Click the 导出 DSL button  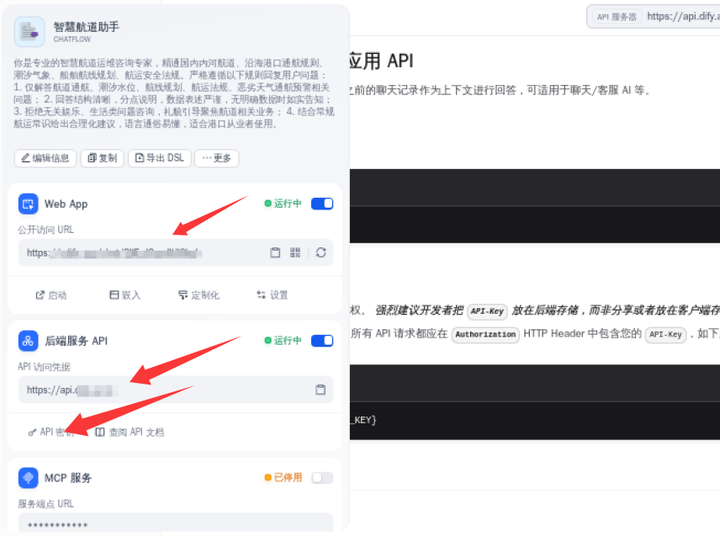pyautogui.click(x=159, y=158)
